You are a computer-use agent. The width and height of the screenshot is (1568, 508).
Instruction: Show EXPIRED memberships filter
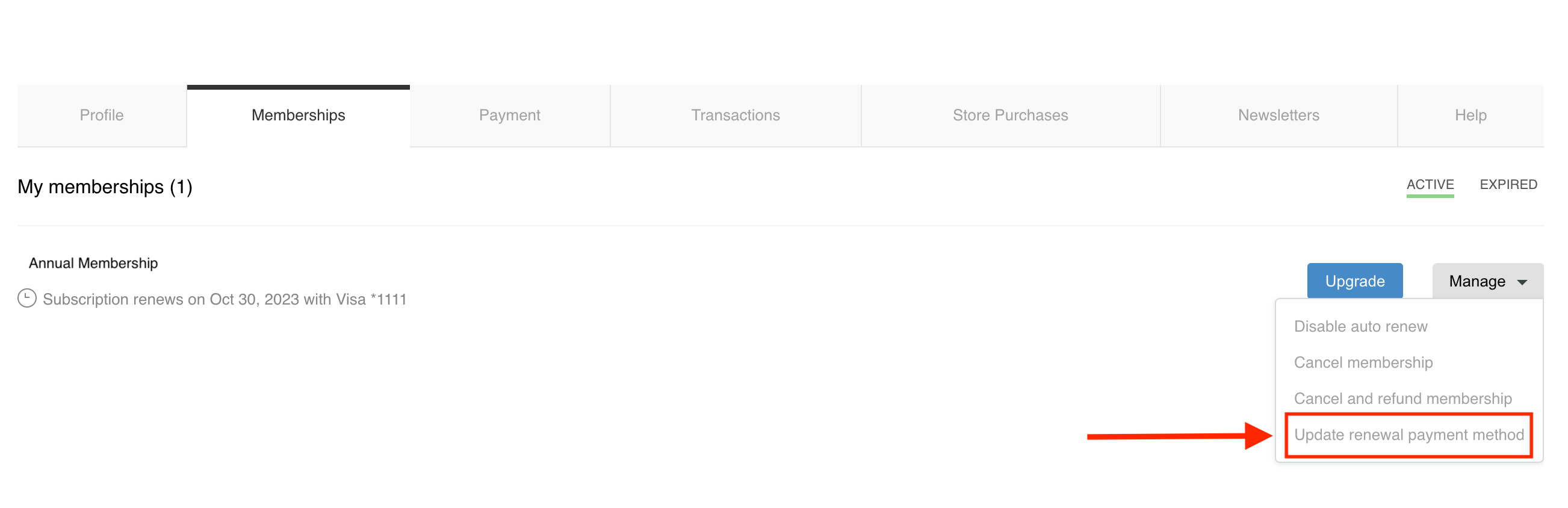tap(1508, 184)
